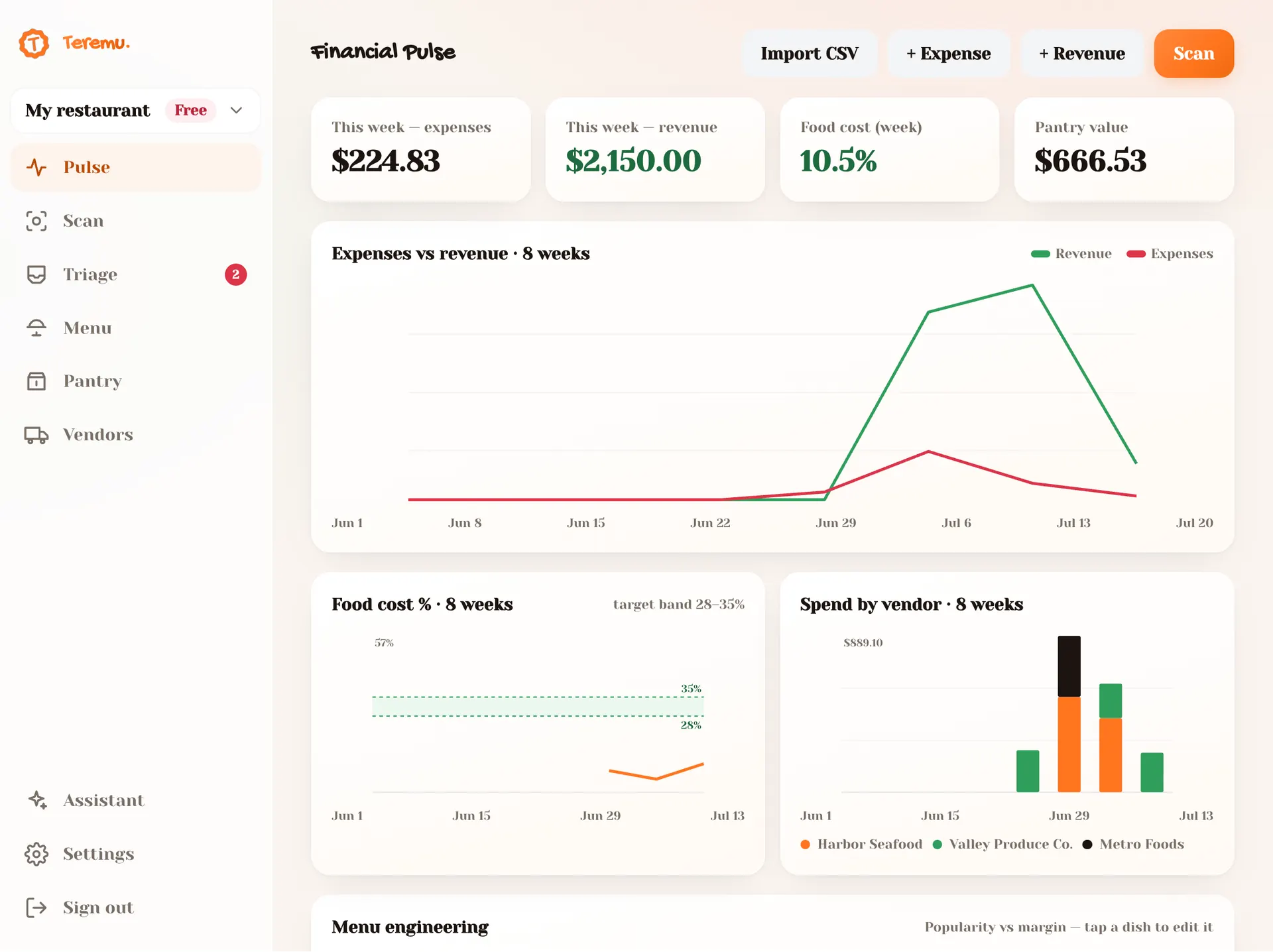Click the $889.10 axis label

pos(863,643)
